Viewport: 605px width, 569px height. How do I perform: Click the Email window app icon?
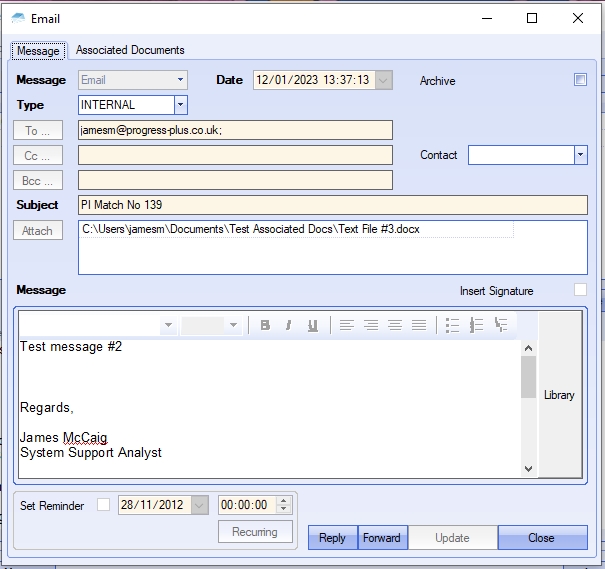(x=18, y=18)
